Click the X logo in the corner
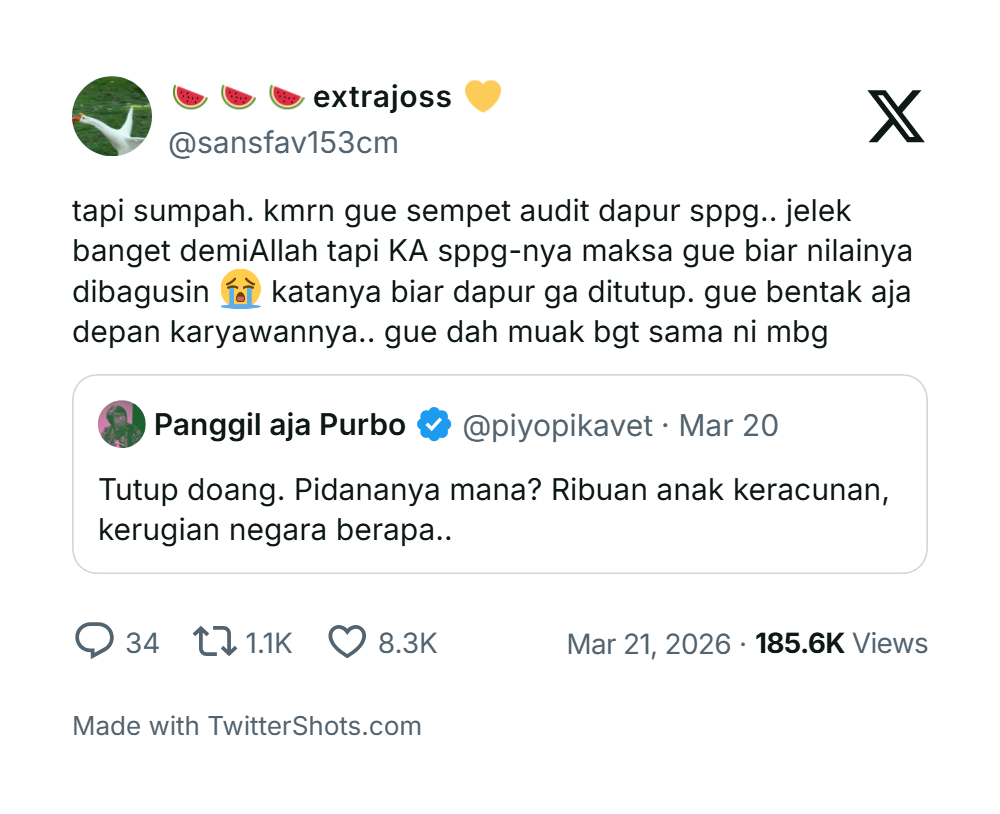Viewport: 1000px width, 814px height. [x=896, y=116]
